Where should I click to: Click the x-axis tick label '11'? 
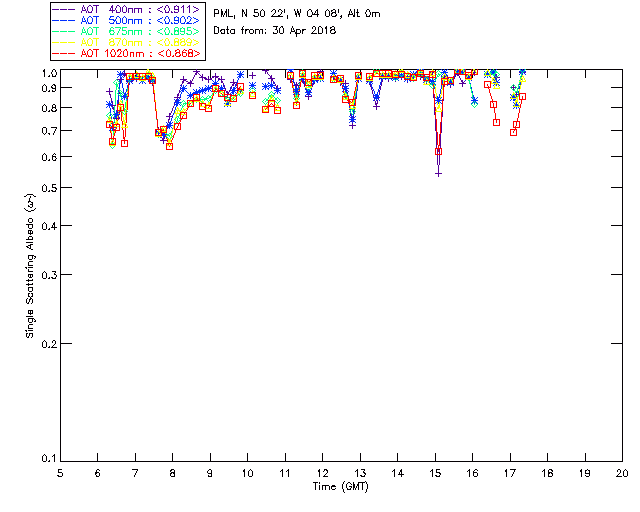pyautogui.click(x=285, y=473)
